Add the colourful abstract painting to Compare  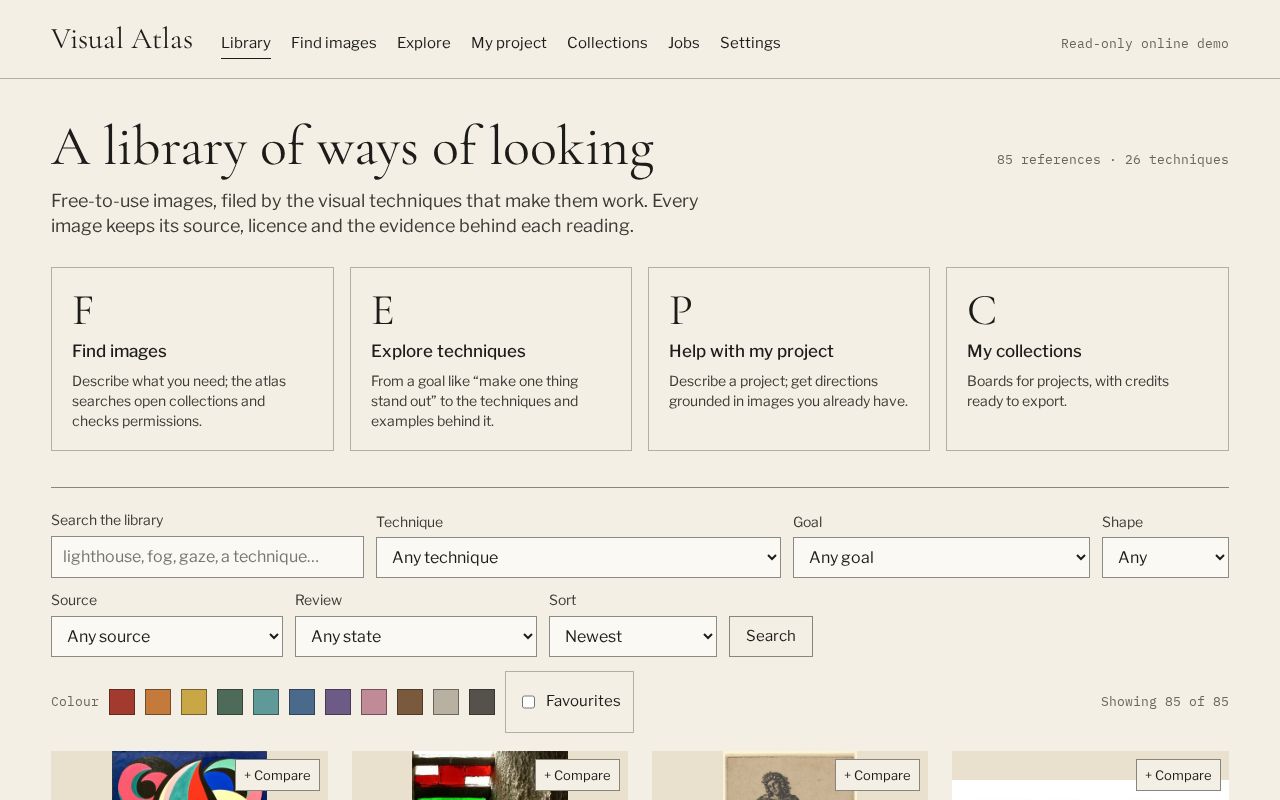pyautogui.click(x=277, y=775)
